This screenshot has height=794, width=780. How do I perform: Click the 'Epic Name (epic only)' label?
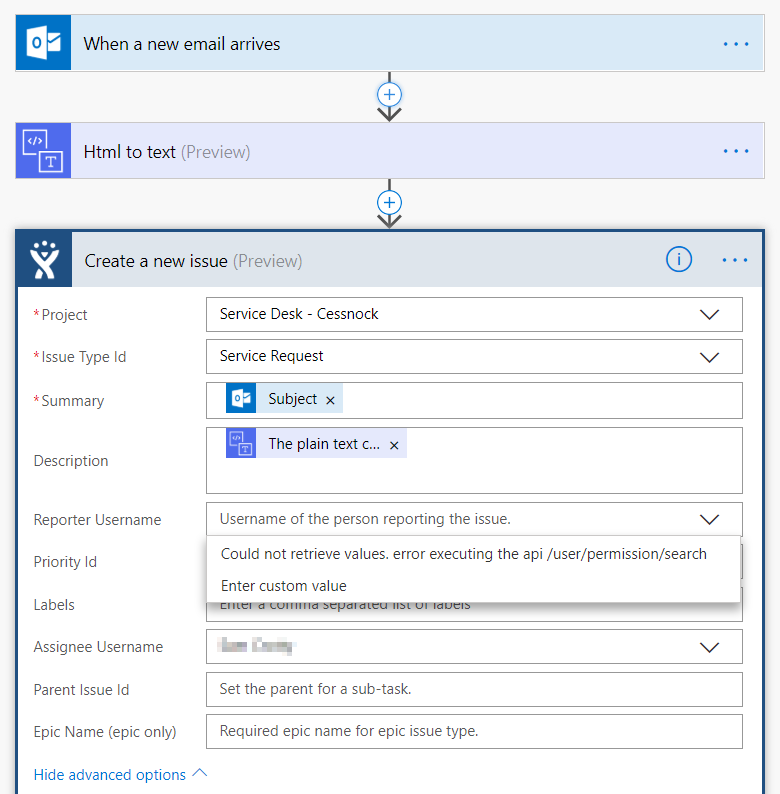tap(105, 732)
